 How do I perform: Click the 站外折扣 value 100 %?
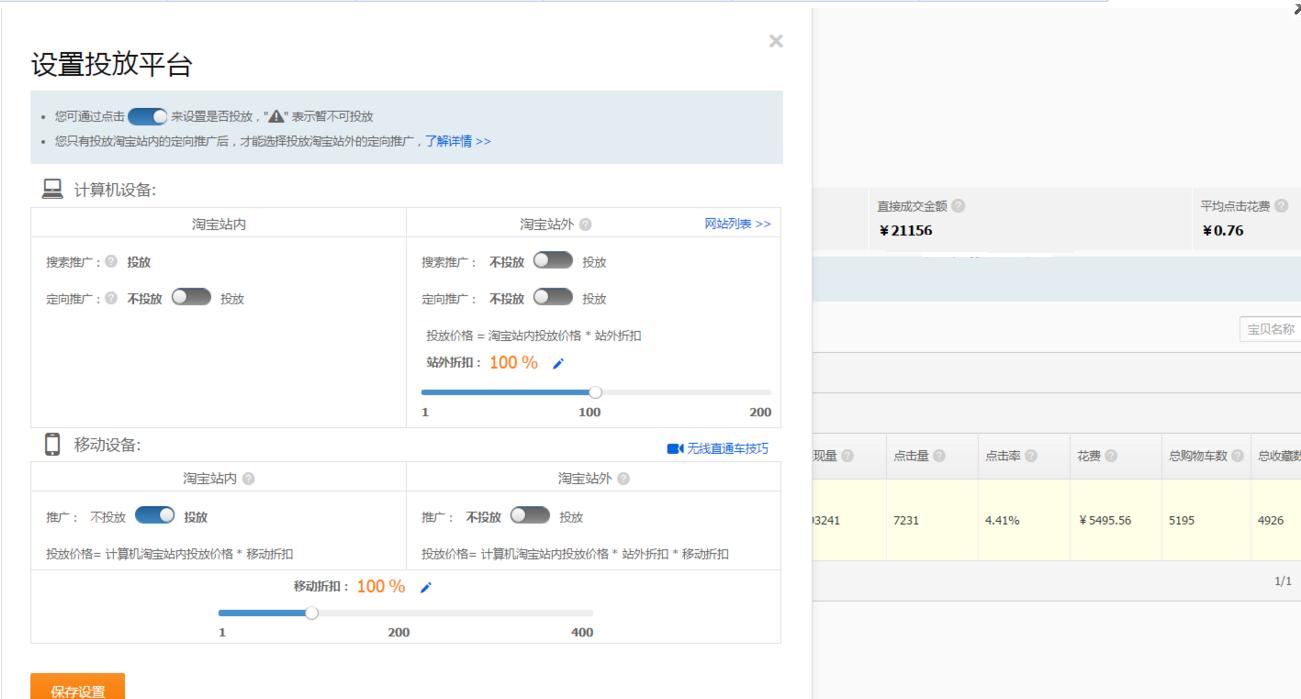pyautogui.click(x=514, y=363)
